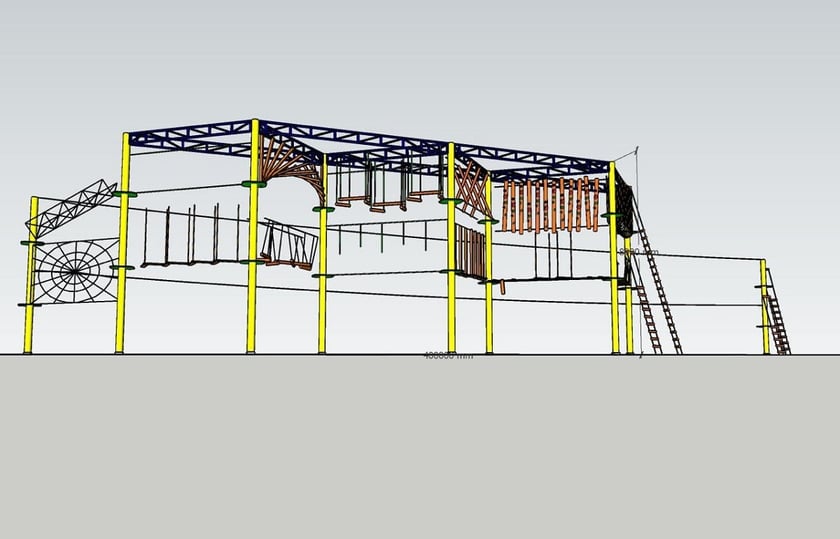840x539 pixels.
Task: Select the lower-left rope bridge with vertical hangers
Action: (190, 240)
